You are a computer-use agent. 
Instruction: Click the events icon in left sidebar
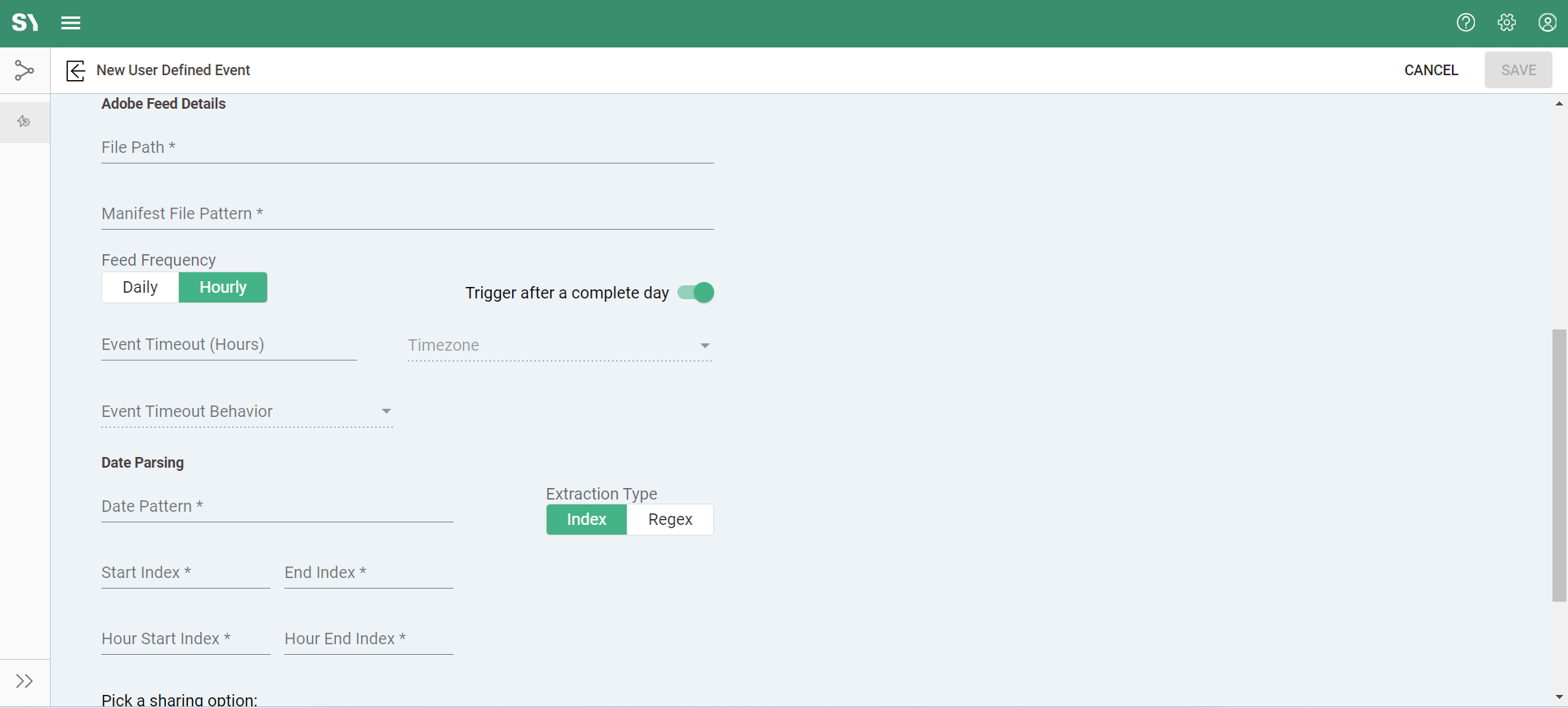click(25, 122)
